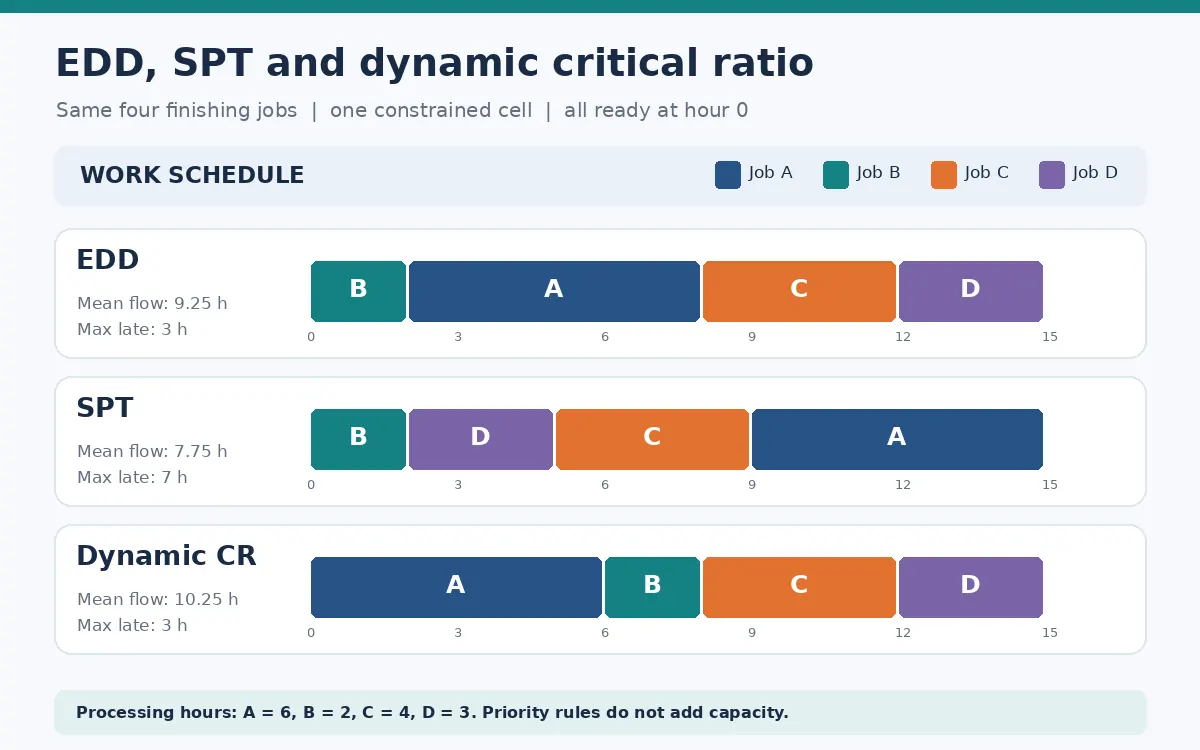
Task: Click the 6 axis tick in the SPT row
Action: (x=605, y=485)
